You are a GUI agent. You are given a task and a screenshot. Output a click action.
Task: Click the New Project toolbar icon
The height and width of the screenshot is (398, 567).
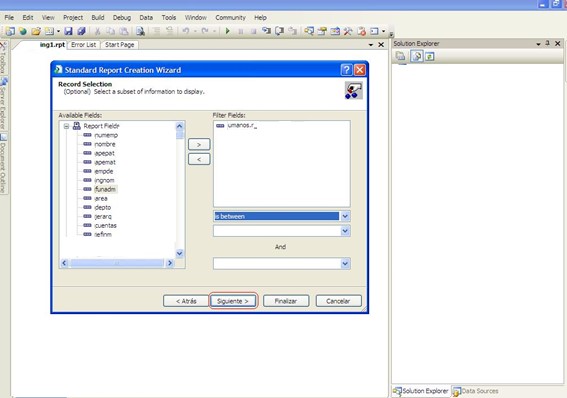pos(10,31)
